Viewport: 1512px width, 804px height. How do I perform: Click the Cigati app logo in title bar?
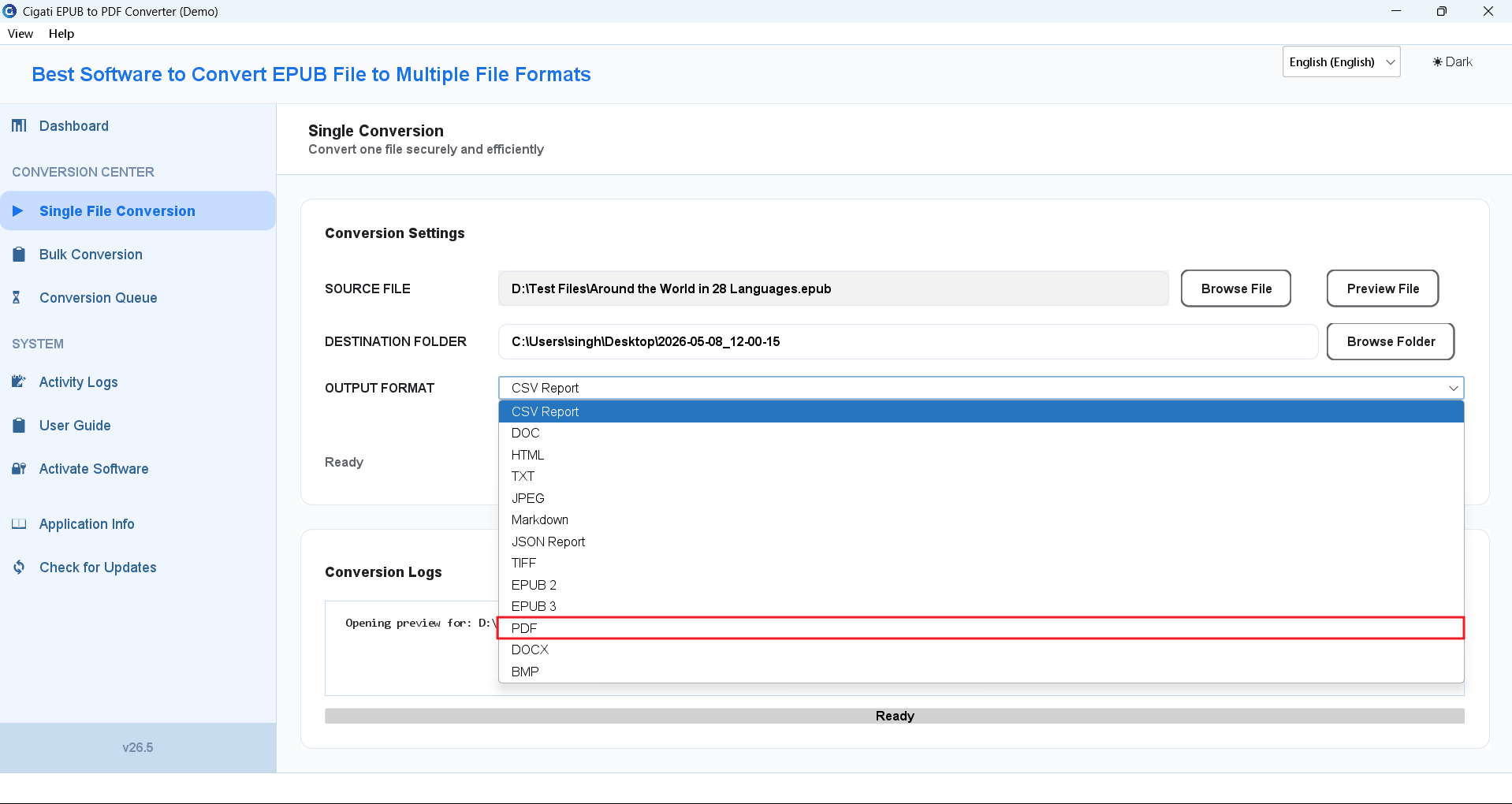tap(9, 11)
